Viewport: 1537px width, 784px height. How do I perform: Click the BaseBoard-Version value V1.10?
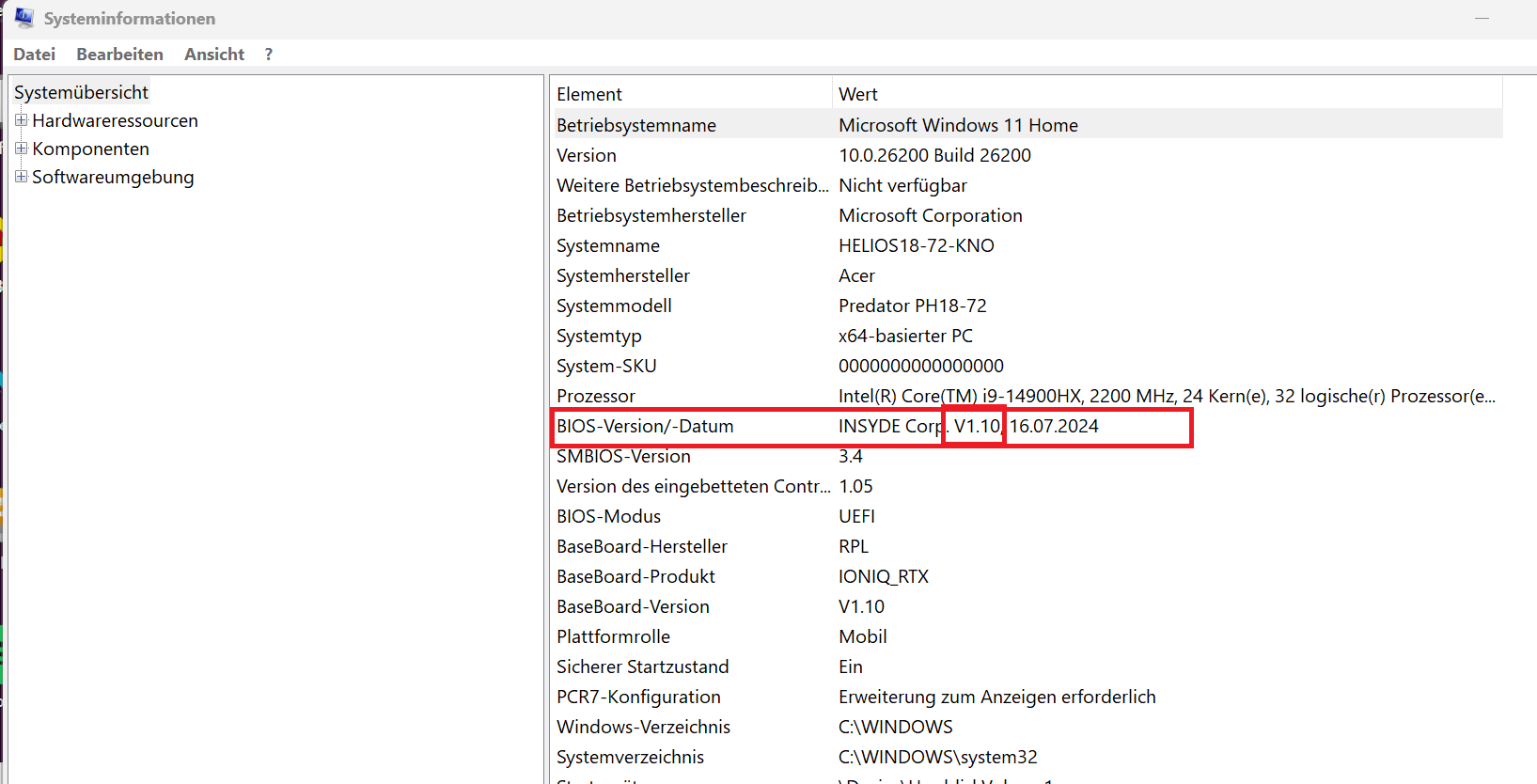(x=861, y=606)
